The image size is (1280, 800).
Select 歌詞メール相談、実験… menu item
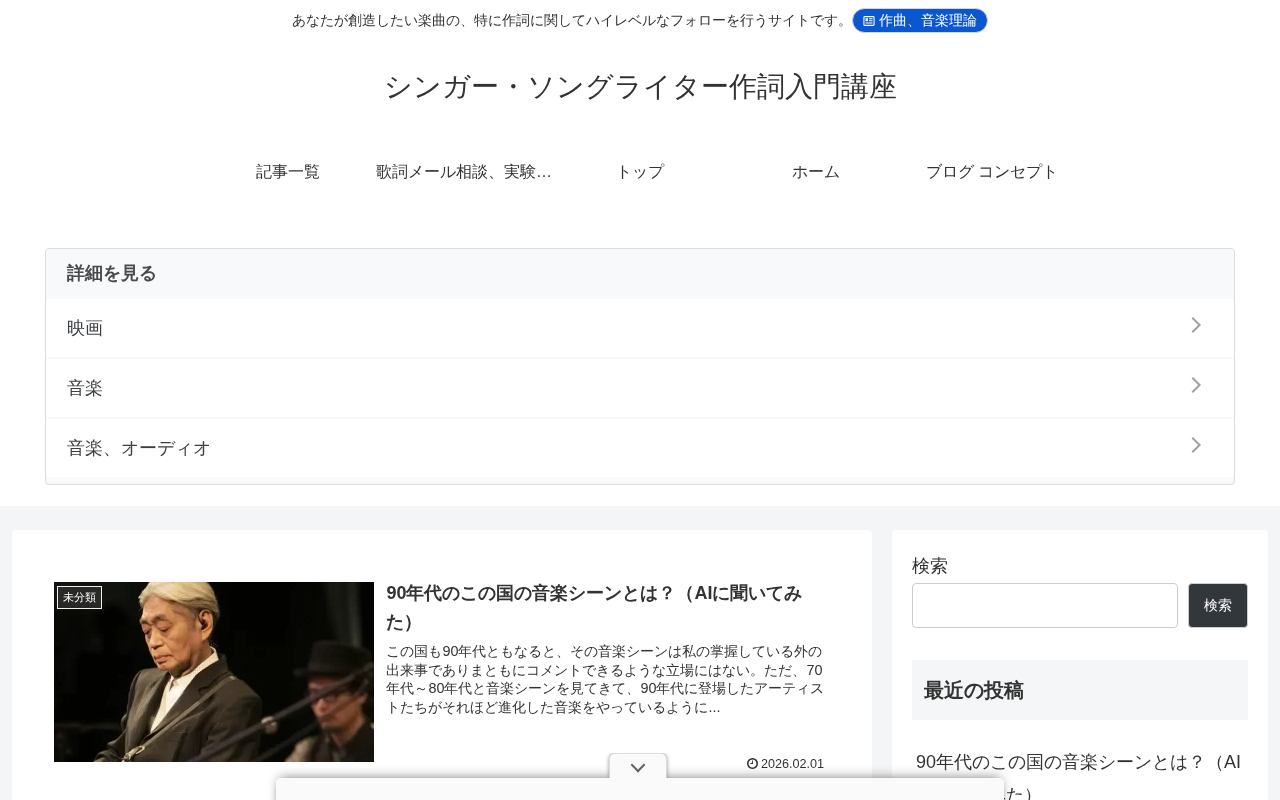coord(464,172)
